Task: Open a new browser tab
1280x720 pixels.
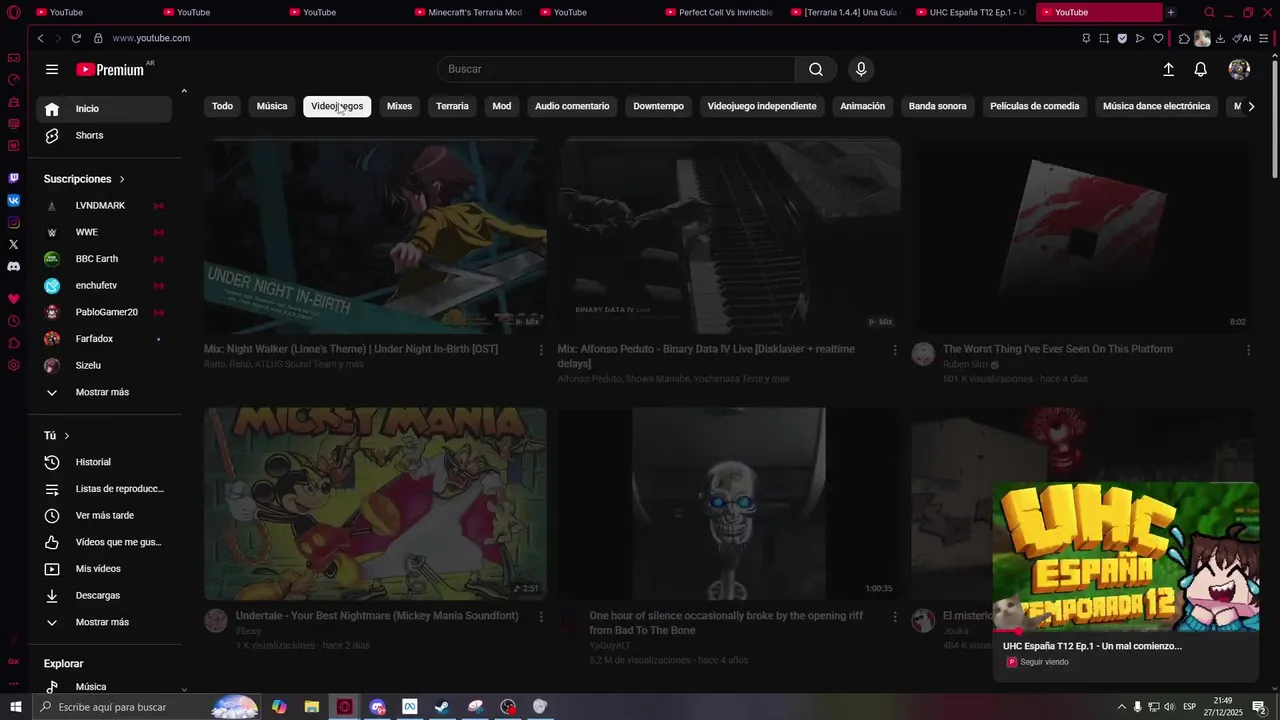Action: point(1171,12)
